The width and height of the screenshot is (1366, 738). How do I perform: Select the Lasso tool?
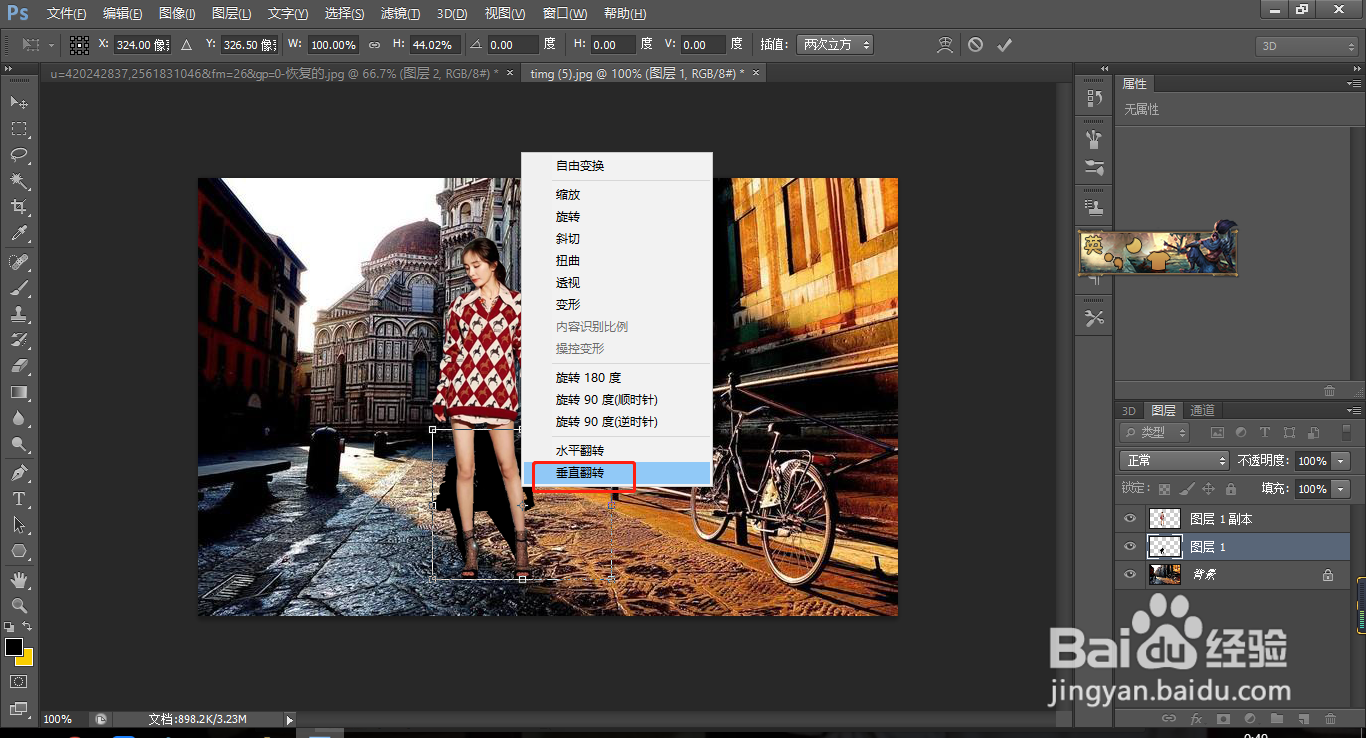click(19, 154)
